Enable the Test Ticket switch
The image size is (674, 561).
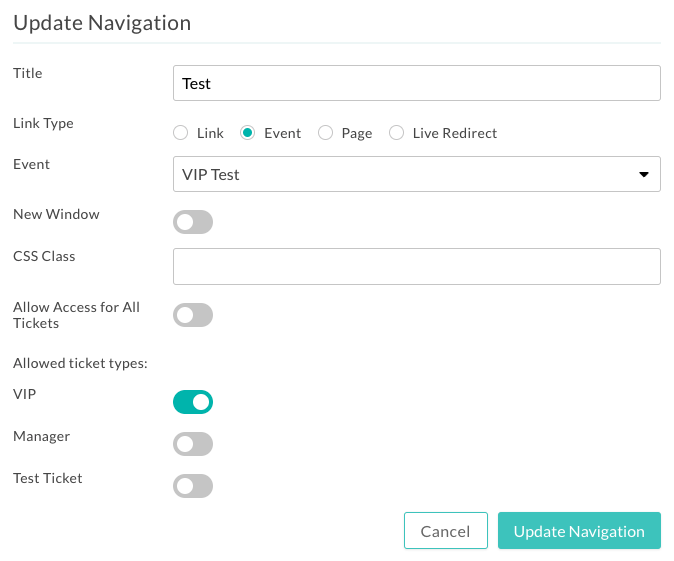pos(193,486)
